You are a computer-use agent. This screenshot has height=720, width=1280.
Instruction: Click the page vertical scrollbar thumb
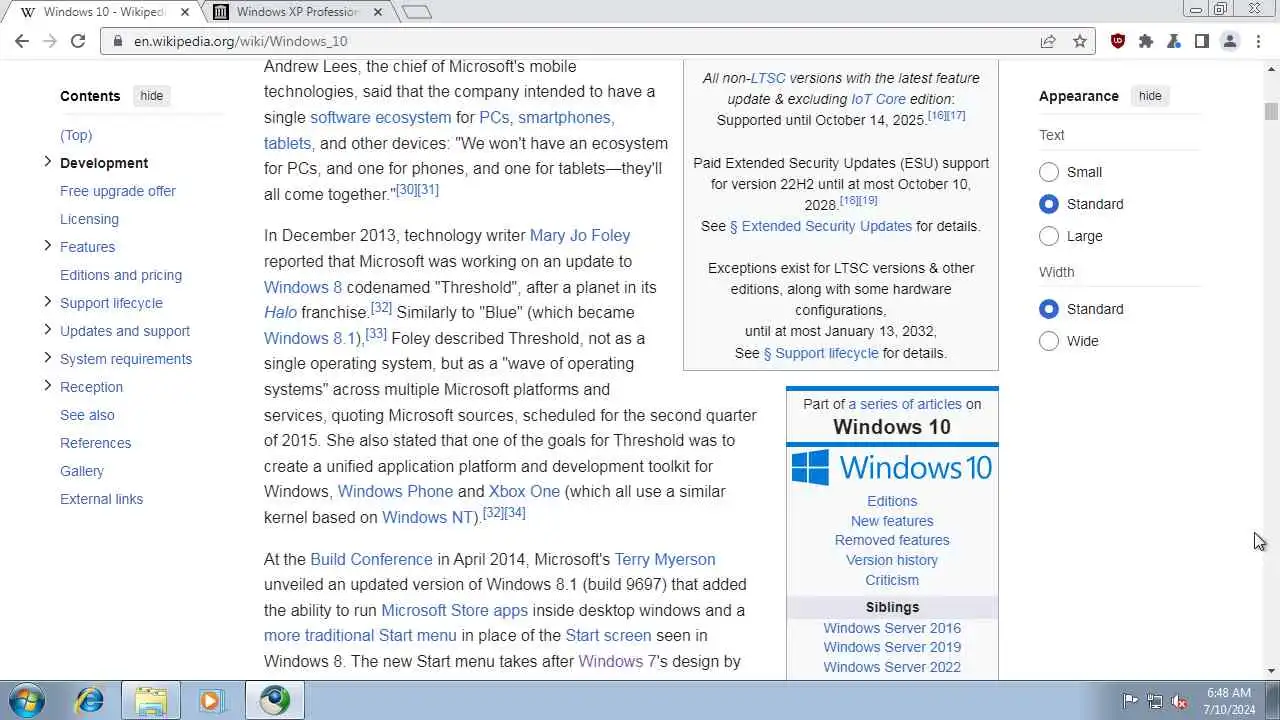coord(1271,111)
